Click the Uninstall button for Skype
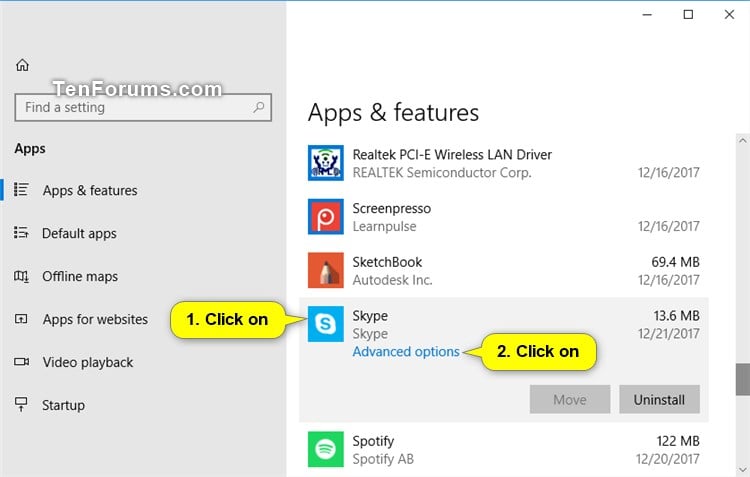This screenshot has width=750, height=477. 659,399
